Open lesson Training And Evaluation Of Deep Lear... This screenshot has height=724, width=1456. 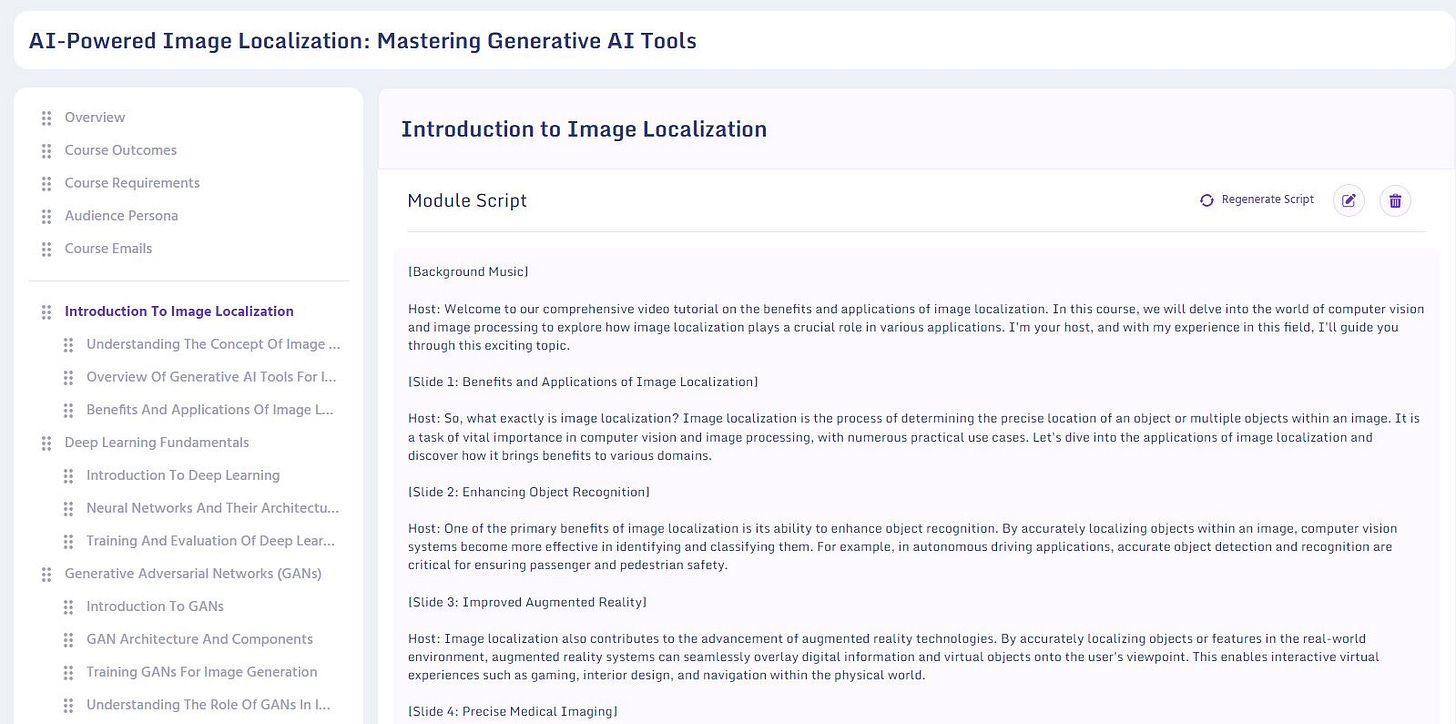coord(211,540)
